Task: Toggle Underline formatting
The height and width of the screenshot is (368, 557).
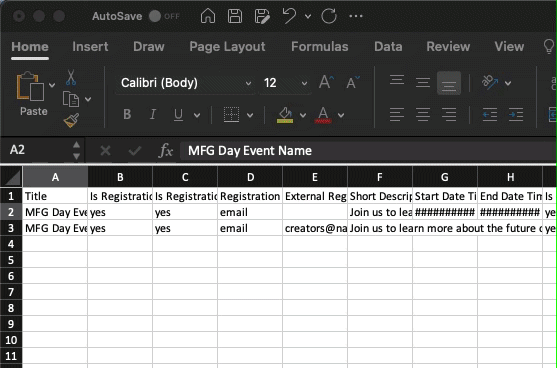Action: pyautogui.click(x=178, y=115)
